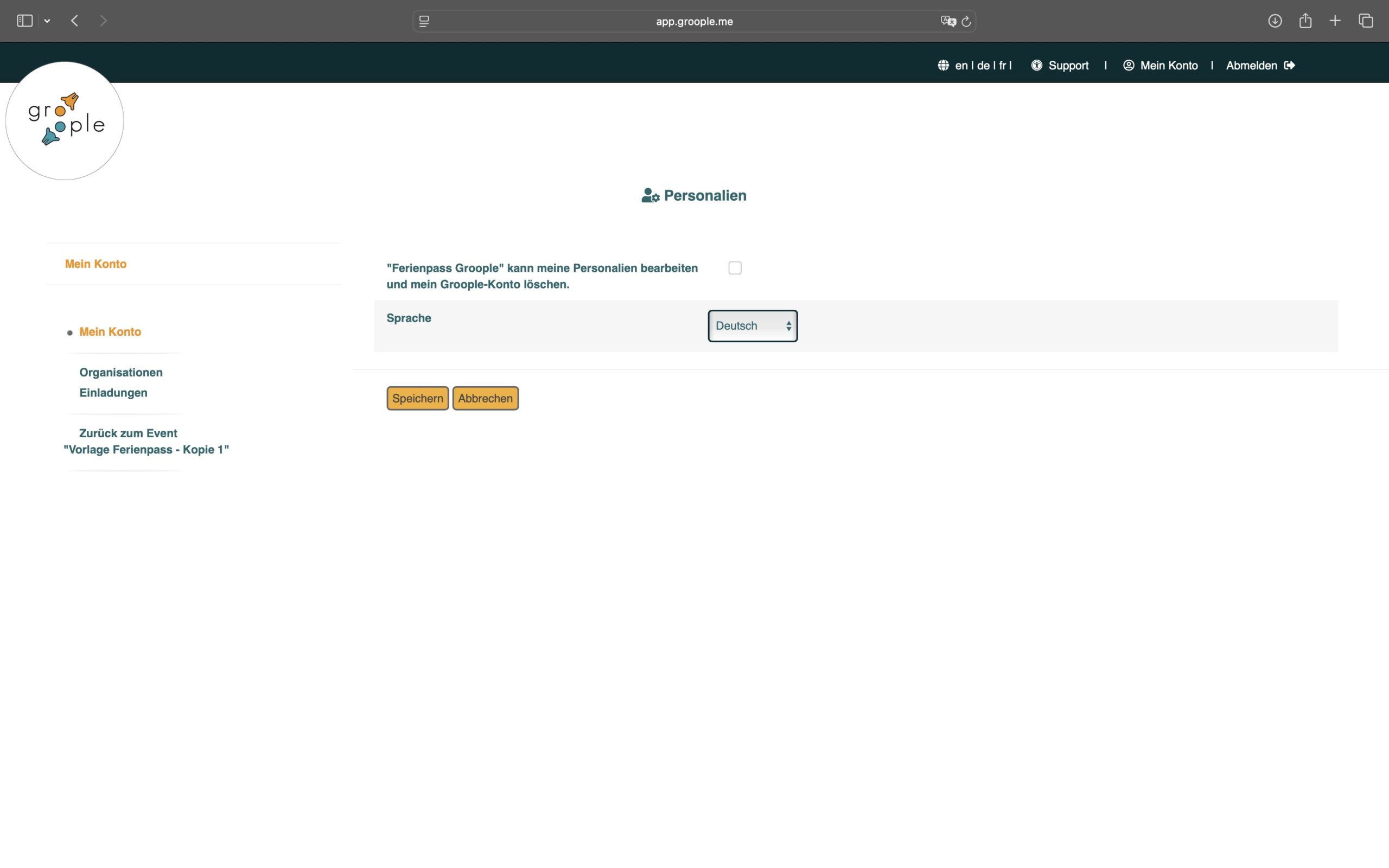Open the Einladungen sidebar link
Screen dimensions: 1389x868
(113, 393)
